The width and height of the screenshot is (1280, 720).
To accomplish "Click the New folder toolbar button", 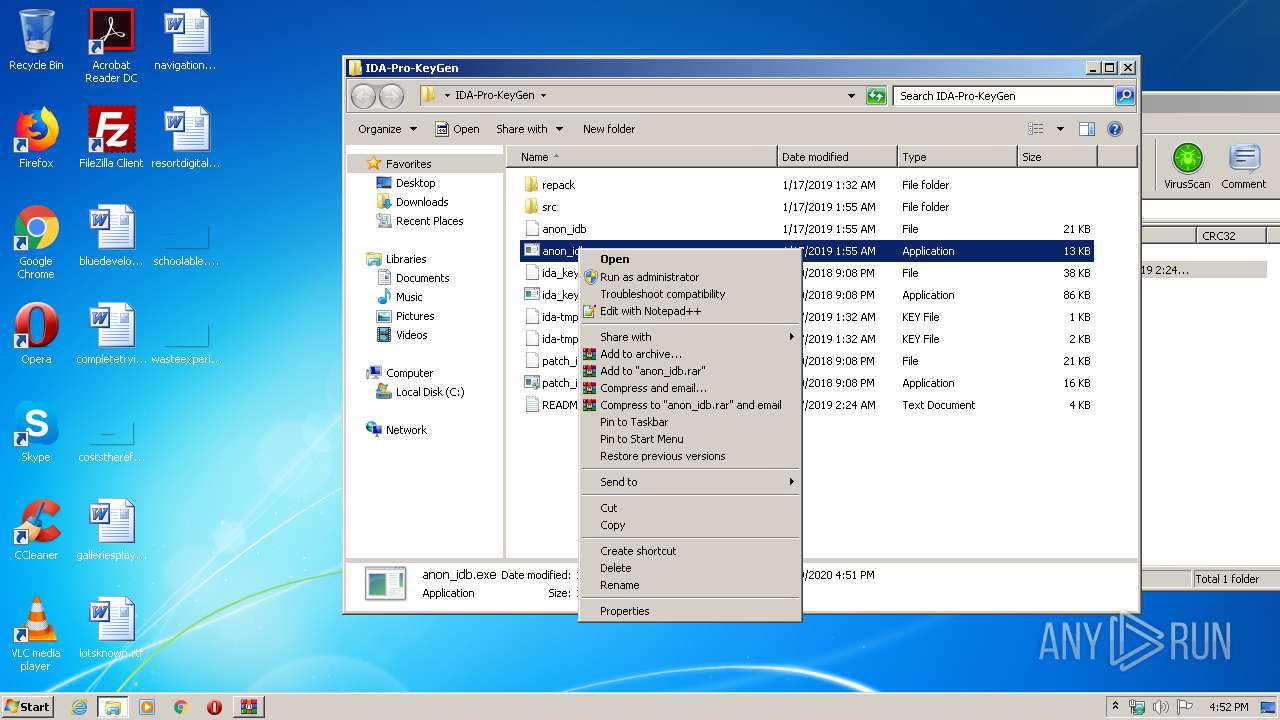I will (x=609, y=129).
